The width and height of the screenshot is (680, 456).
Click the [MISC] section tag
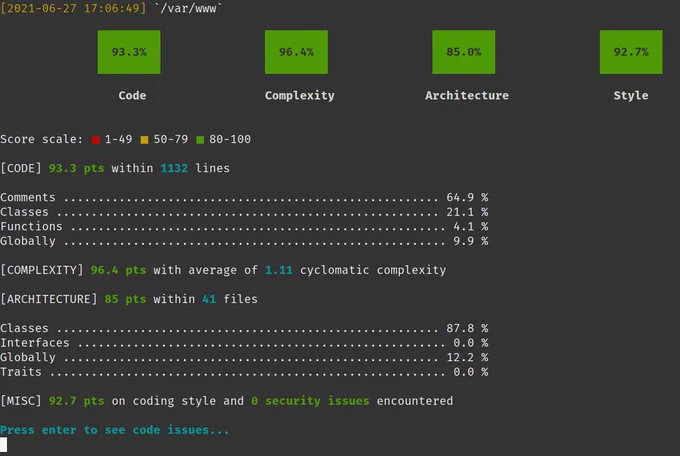[x=21, y=401]
